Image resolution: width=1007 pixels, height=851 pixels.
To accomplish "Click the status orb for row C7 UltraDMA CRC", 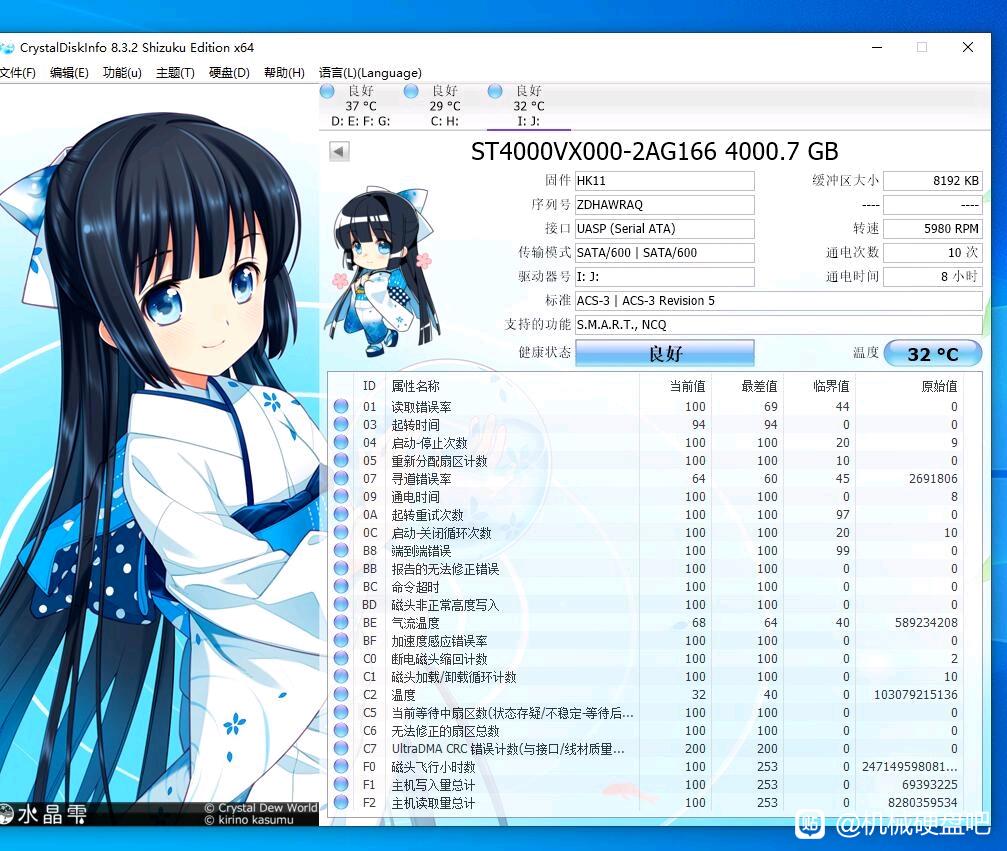I will (x=341, y=748).
